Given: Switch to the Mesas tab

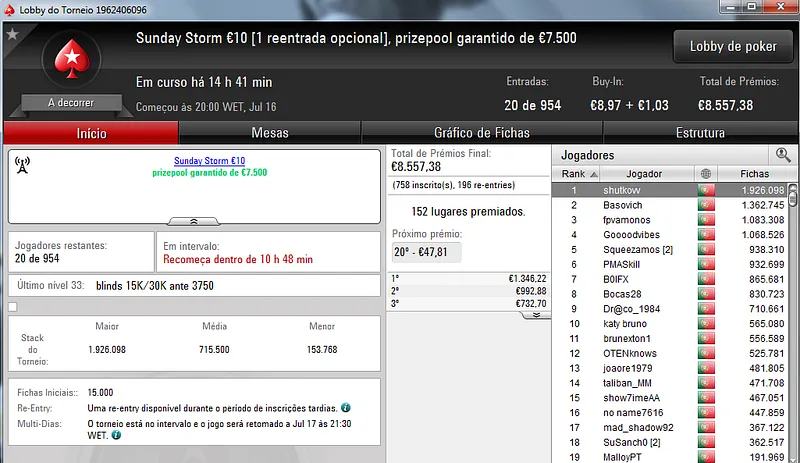Looking at the screenshot, I should pyautogui.click(x=270, y=133).
